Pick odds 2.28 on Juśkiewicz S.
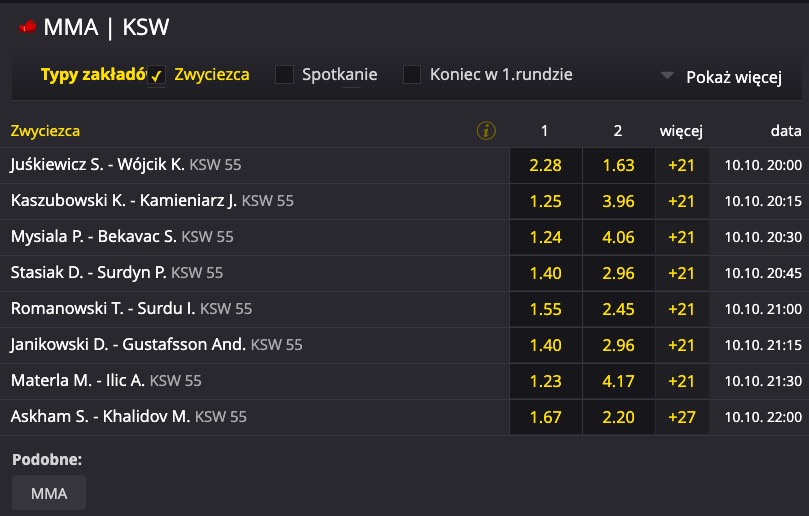This screenshot has width=809, height=516. [x=545, y=166]
